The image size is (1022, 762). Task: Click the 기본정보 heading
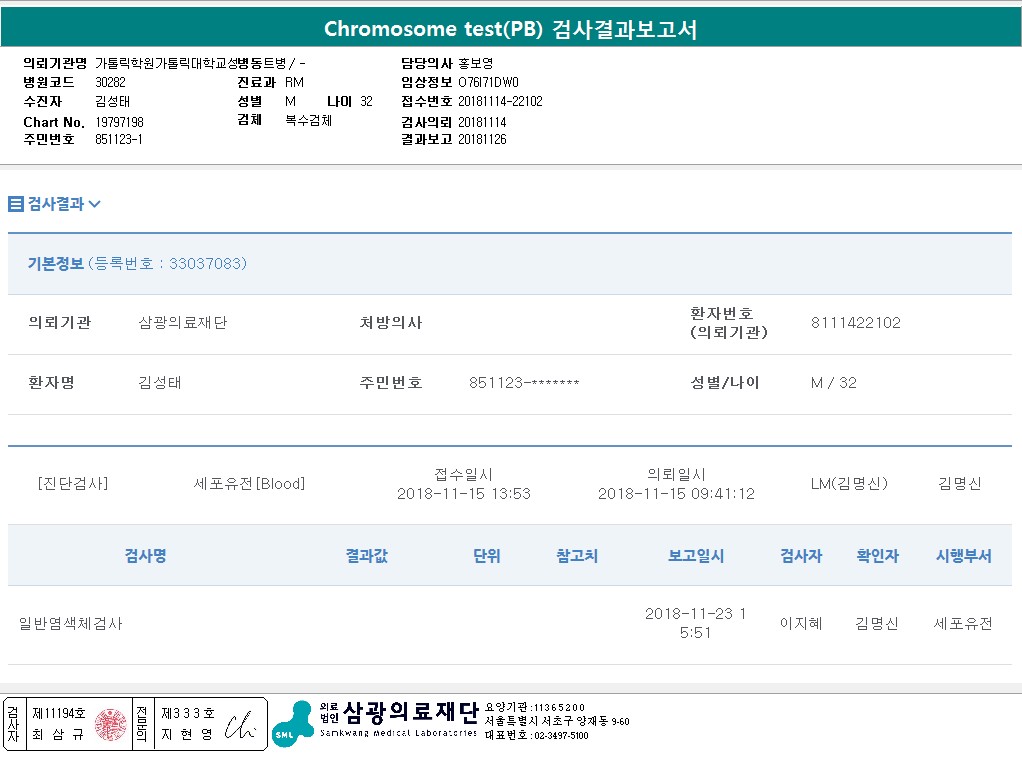(55, 263)
